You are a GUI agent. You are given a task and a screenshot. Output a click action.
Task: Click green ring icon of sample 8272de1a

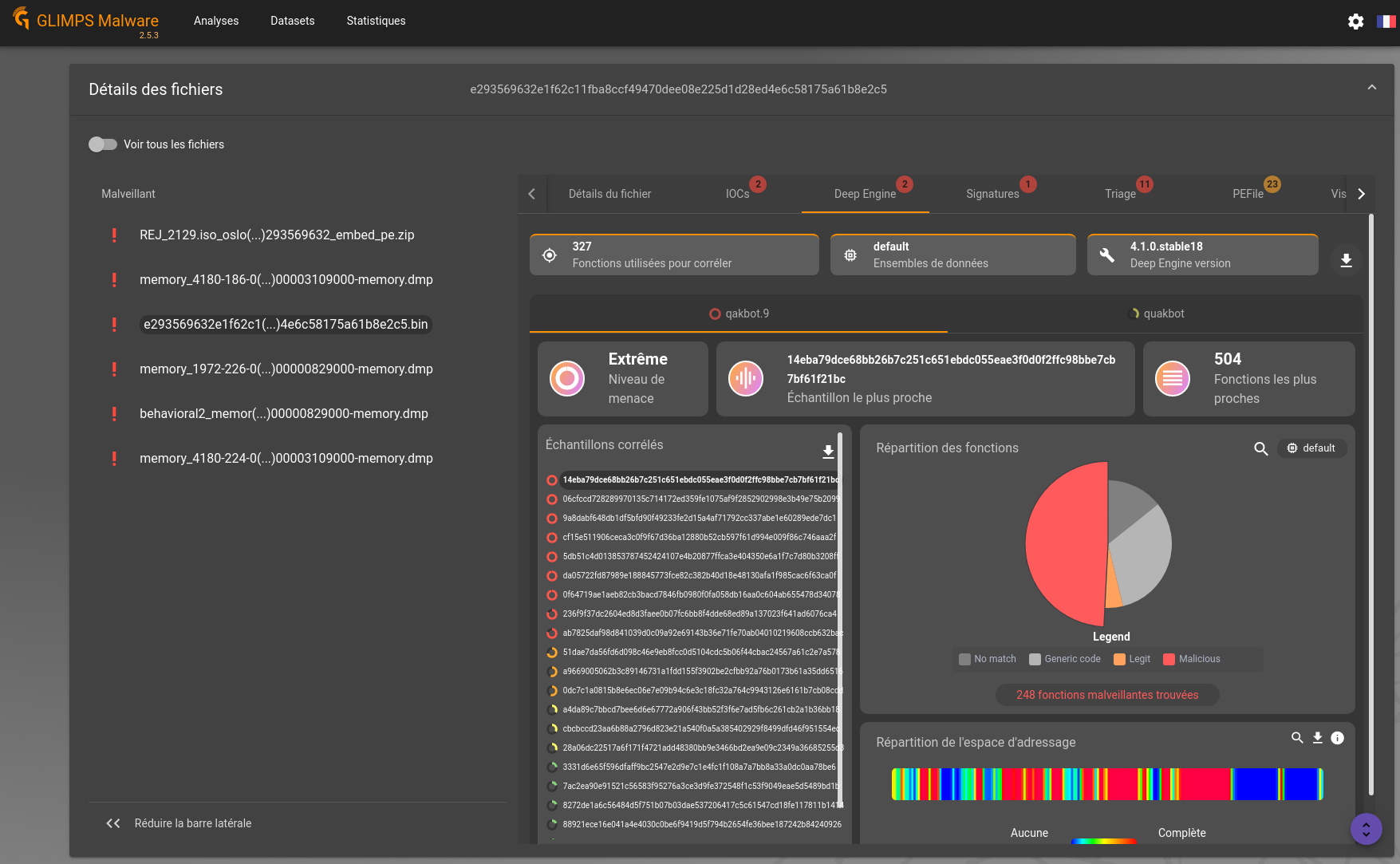pyautogui.click(x=551, y=806)
